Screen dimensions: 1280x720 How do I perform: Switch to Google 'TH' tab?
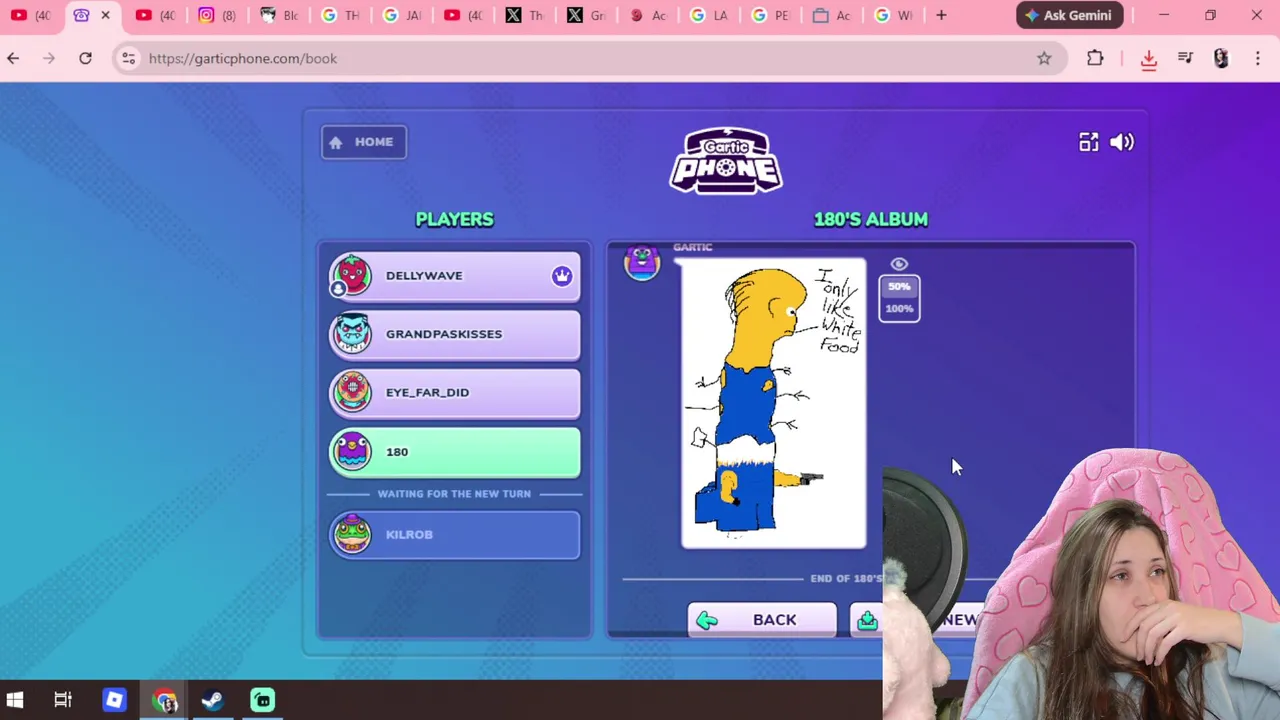(x=341, y=15)
